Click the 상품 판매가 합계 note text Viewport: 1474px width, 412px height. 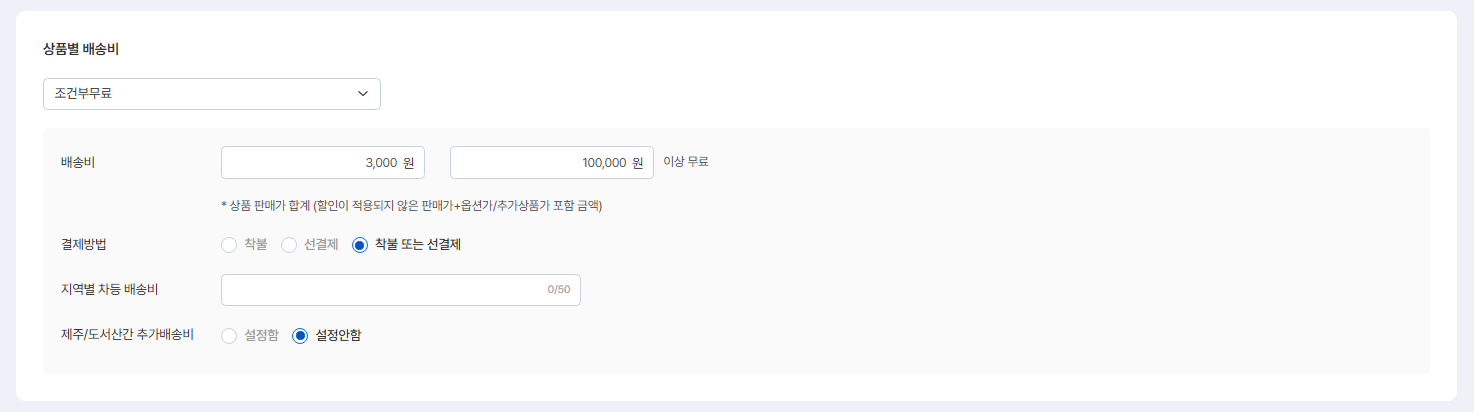411,206
